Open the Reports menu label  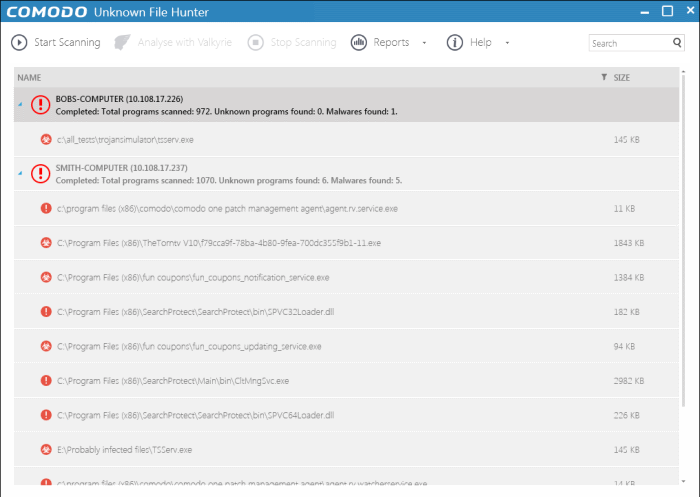click(x=392, y=42)
